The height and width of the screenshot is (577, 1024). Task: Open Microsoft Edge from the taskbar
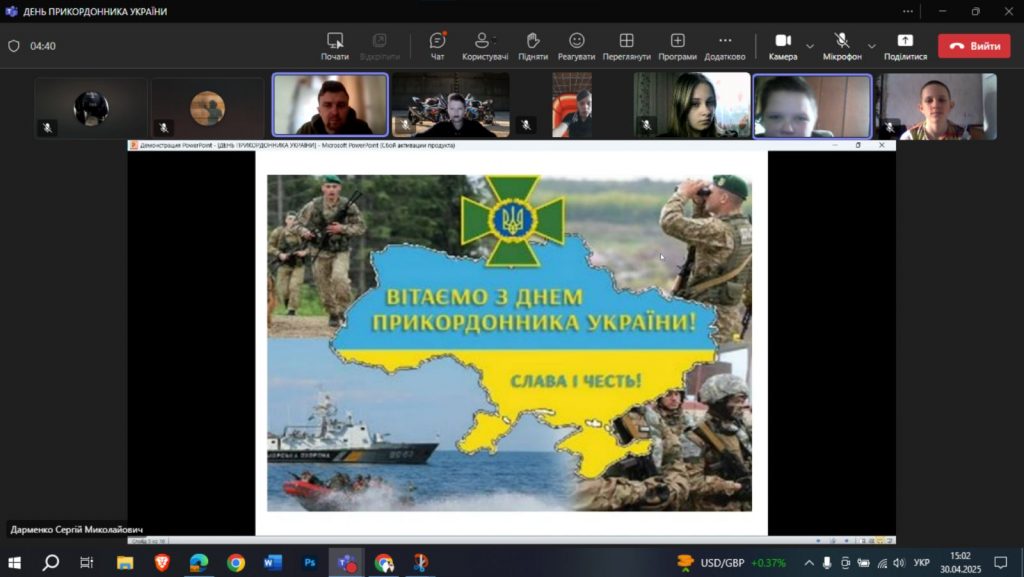(x=199, y=563)
